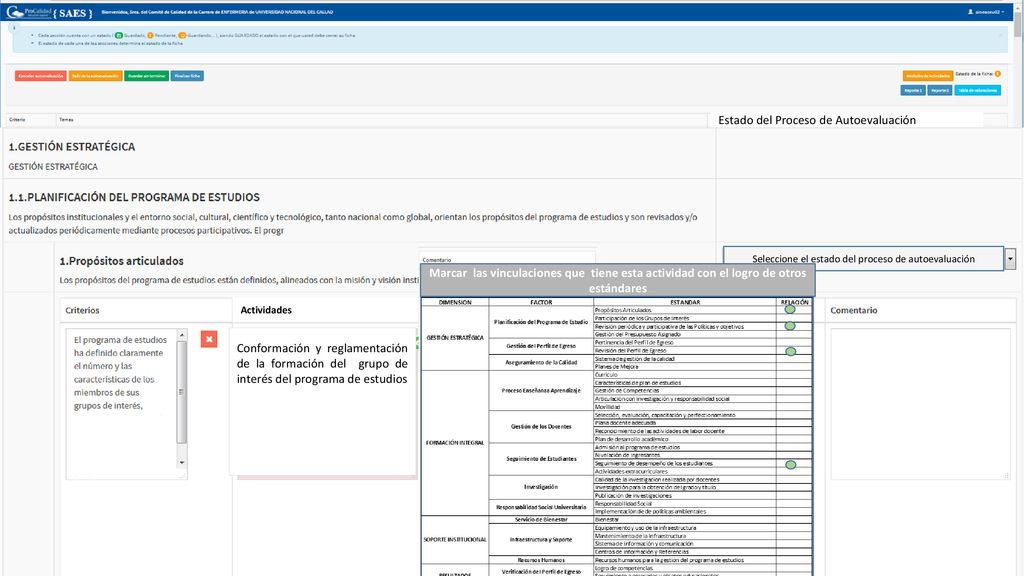The width and height of the screenshot is (1024, 576).
Task: Dismiss the blue info alert banner
Action: (x=1000, y=35)
